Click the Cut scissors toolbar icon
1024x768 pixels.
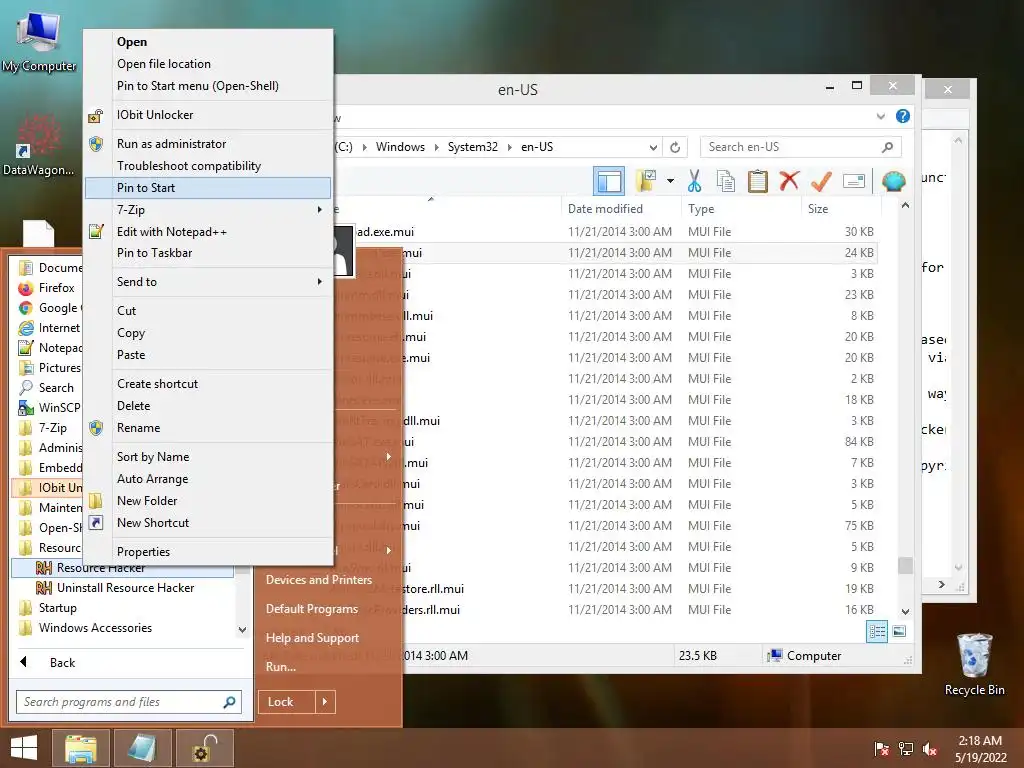click(x=694, y=181)
